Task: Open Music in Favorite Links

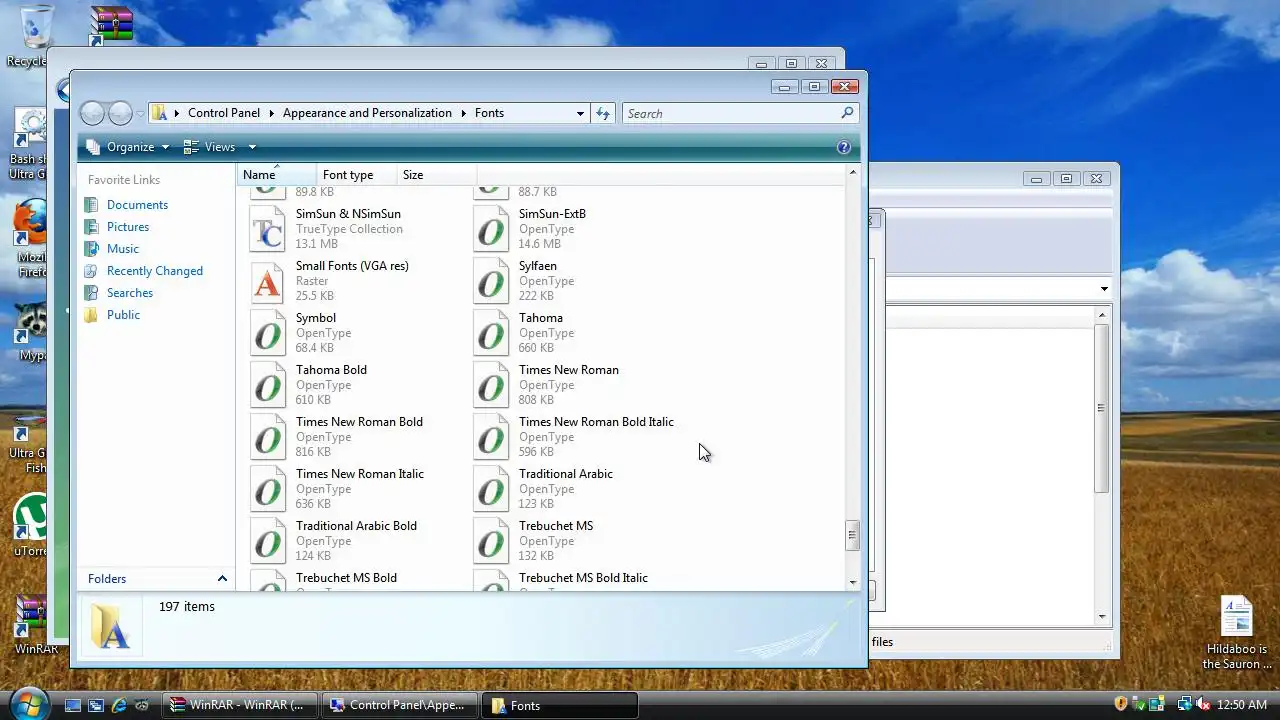Action: [x=123, y=249]
